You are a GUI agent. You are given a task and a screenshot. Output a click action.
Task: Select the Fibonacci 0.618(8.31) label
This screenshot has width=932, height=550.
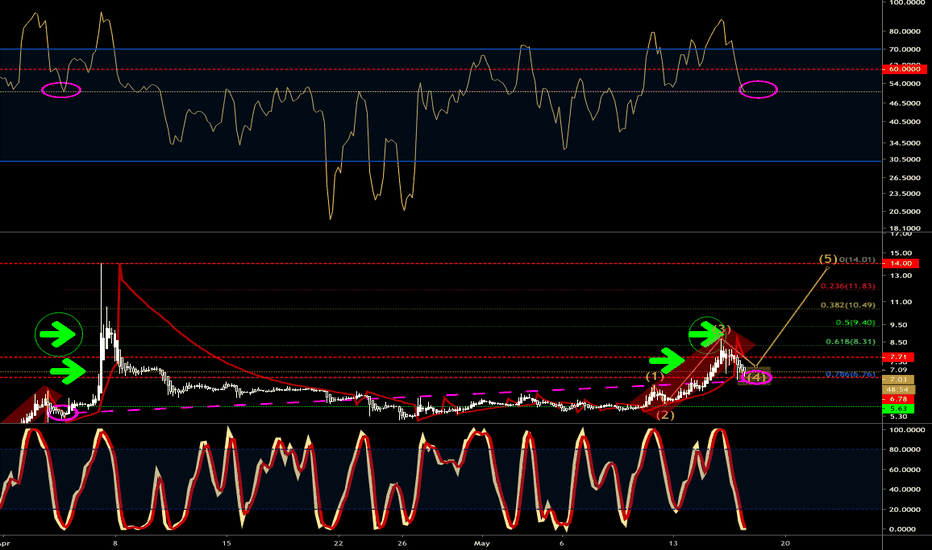coord(850,341)
